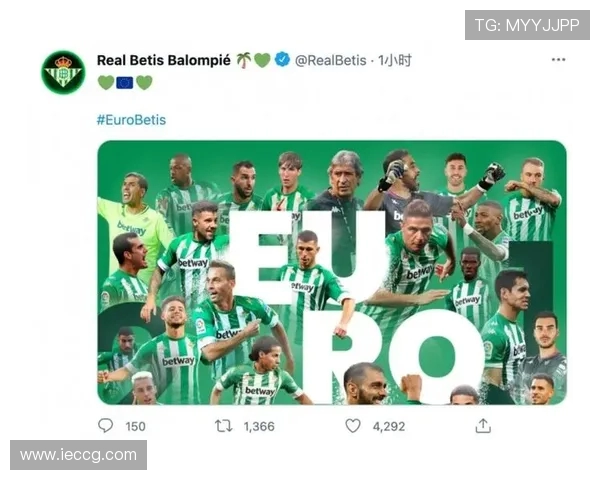Click the www.ieccg.com watermark label

[78, 455]
